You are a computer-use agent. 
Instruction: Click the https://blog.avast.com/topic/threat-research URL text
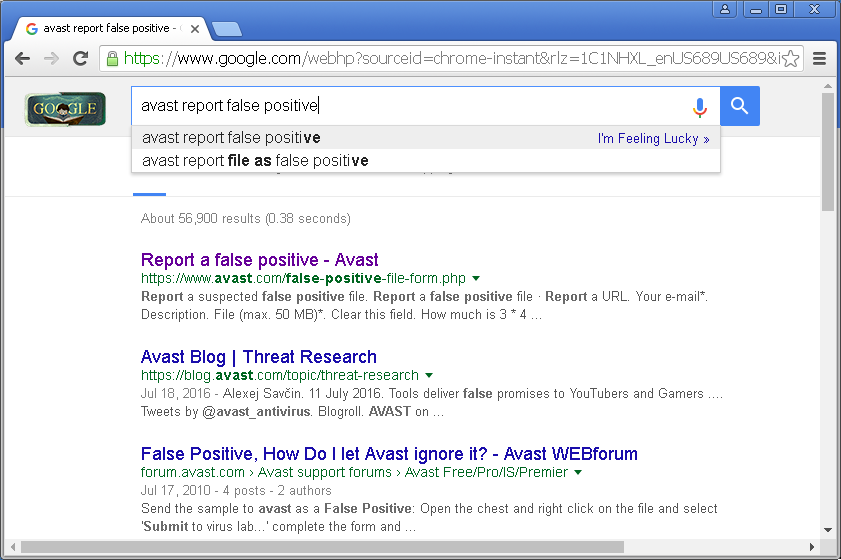click(279, 375)
